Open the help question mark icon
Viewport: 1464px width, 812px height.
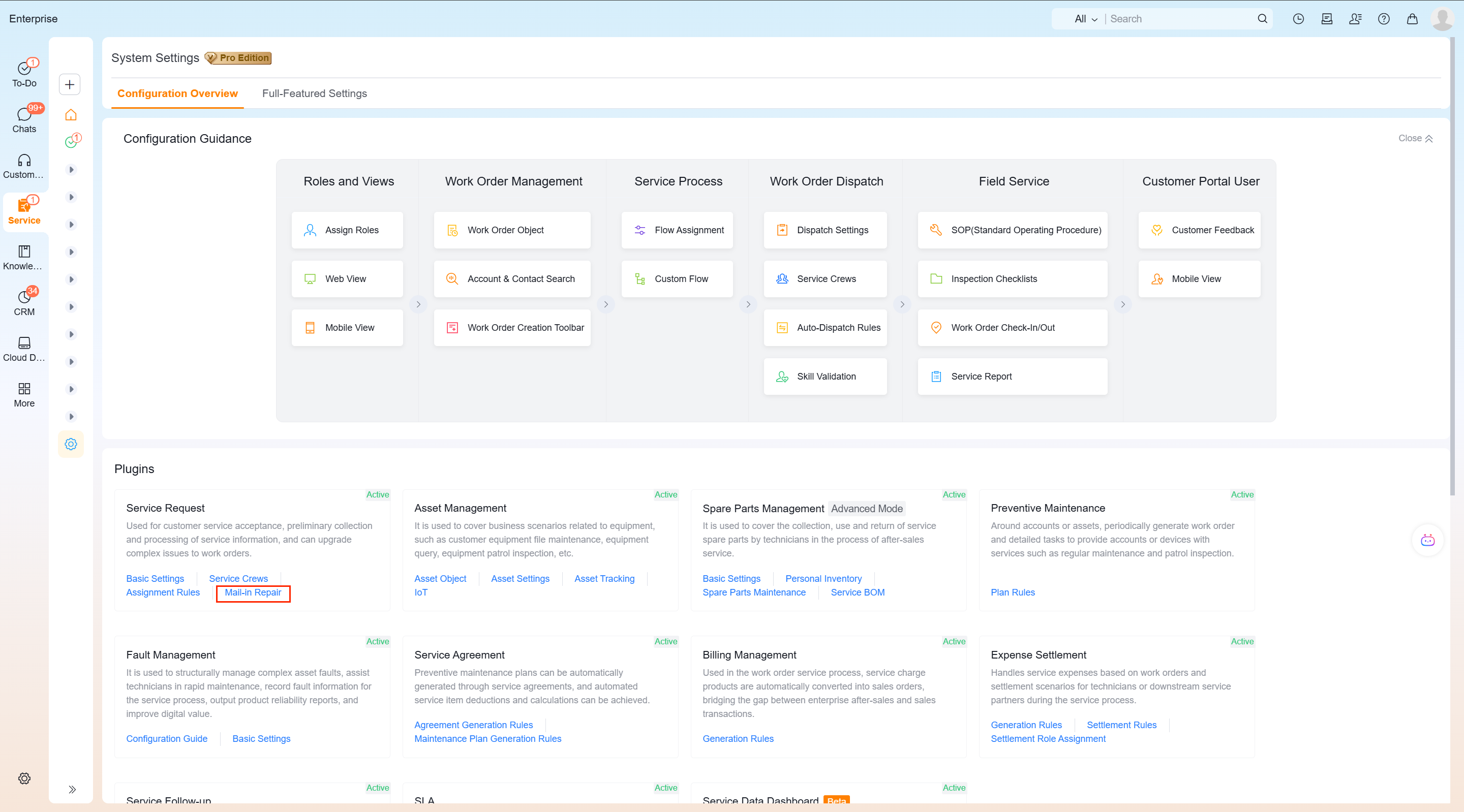click(x=1384, y=19)
